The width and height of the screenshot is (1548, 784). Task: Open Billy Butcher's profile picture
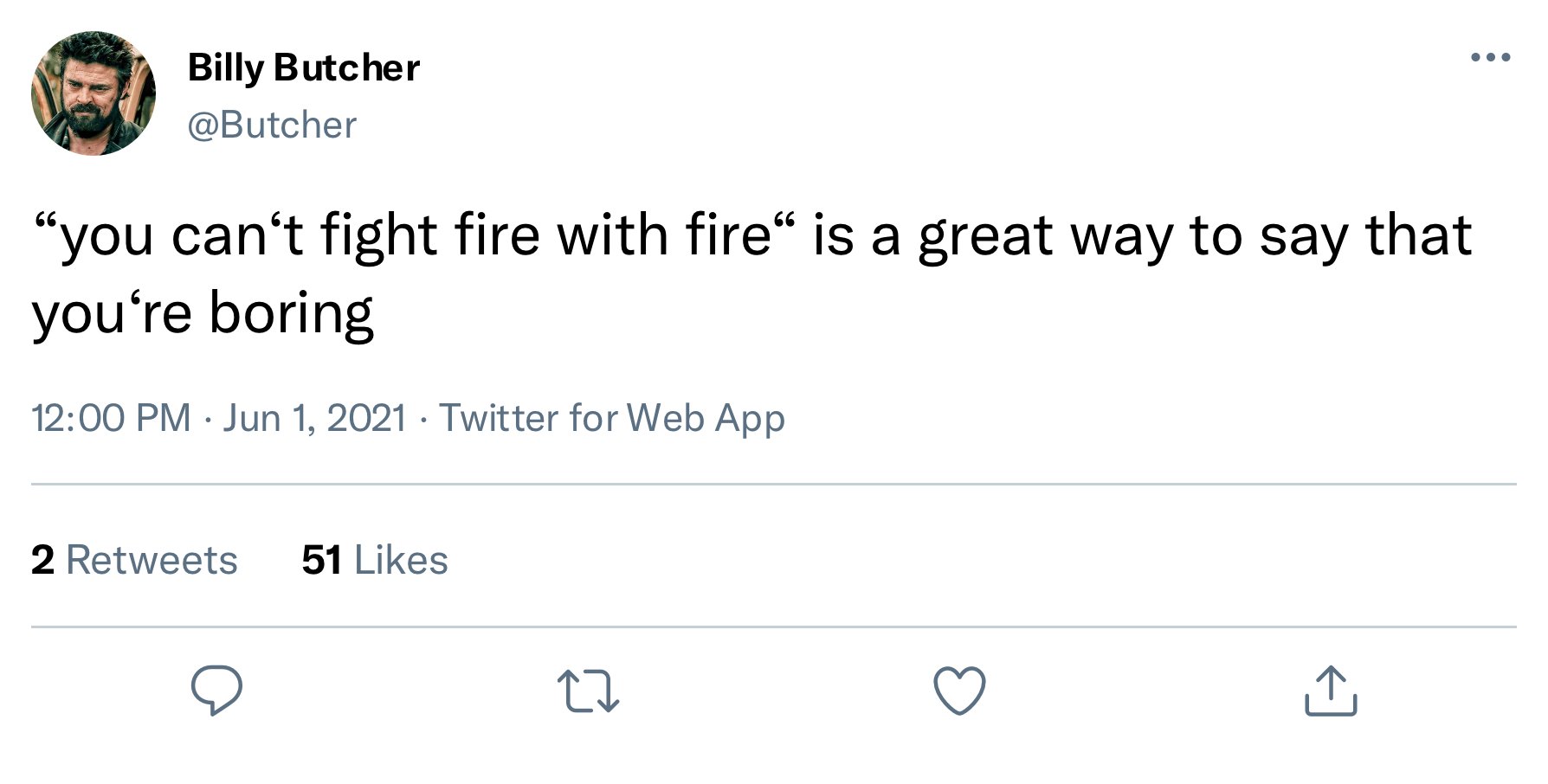[x=94, y=93]
